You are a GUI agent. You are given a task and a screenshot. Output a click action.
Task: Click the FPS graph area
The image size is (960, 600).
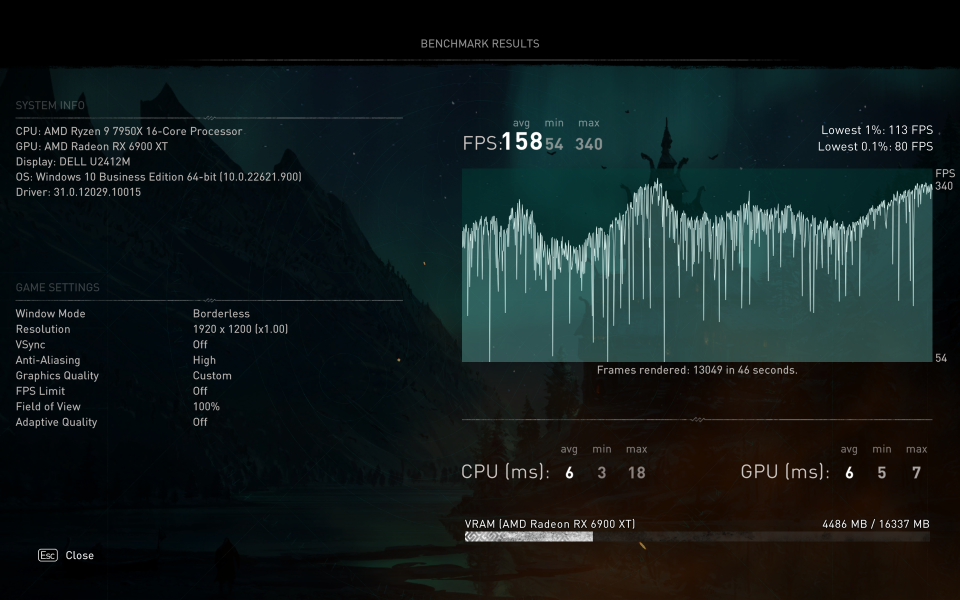[x=697, y=265]
